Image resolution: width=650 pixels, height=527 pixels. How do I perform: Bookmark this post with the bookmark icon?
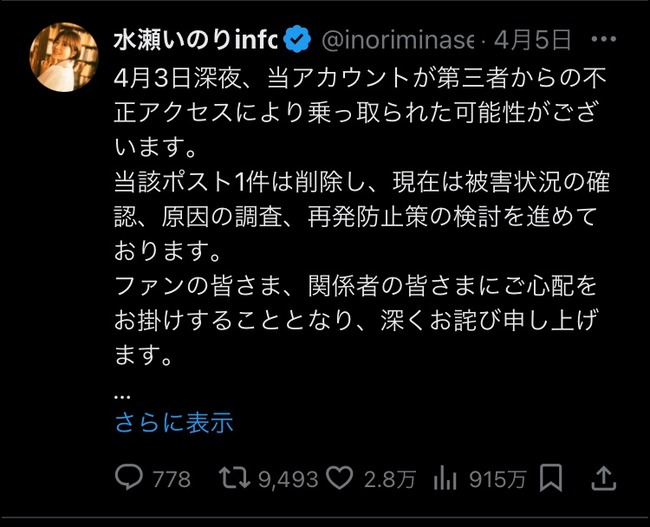(551, 478)
